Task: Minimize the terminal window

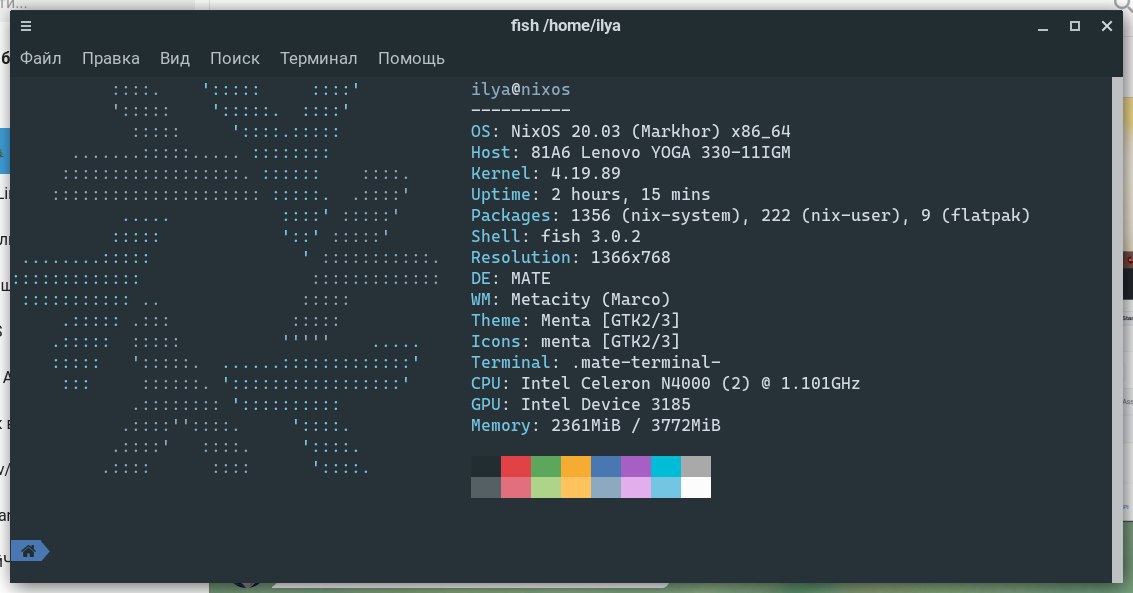Action: point(1043,27)
